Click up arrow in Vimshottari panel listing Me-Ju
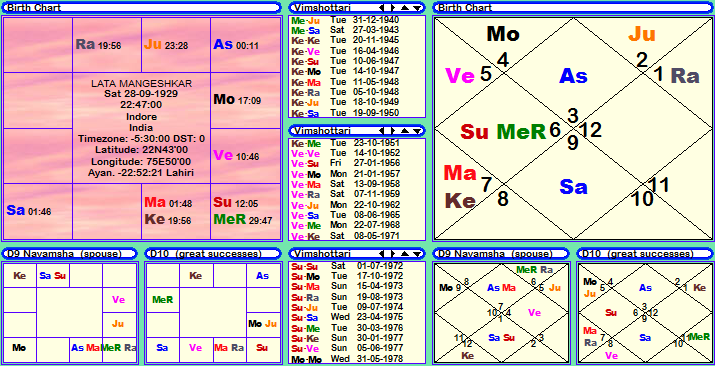The image size is (715, 366). pos(405,8)
